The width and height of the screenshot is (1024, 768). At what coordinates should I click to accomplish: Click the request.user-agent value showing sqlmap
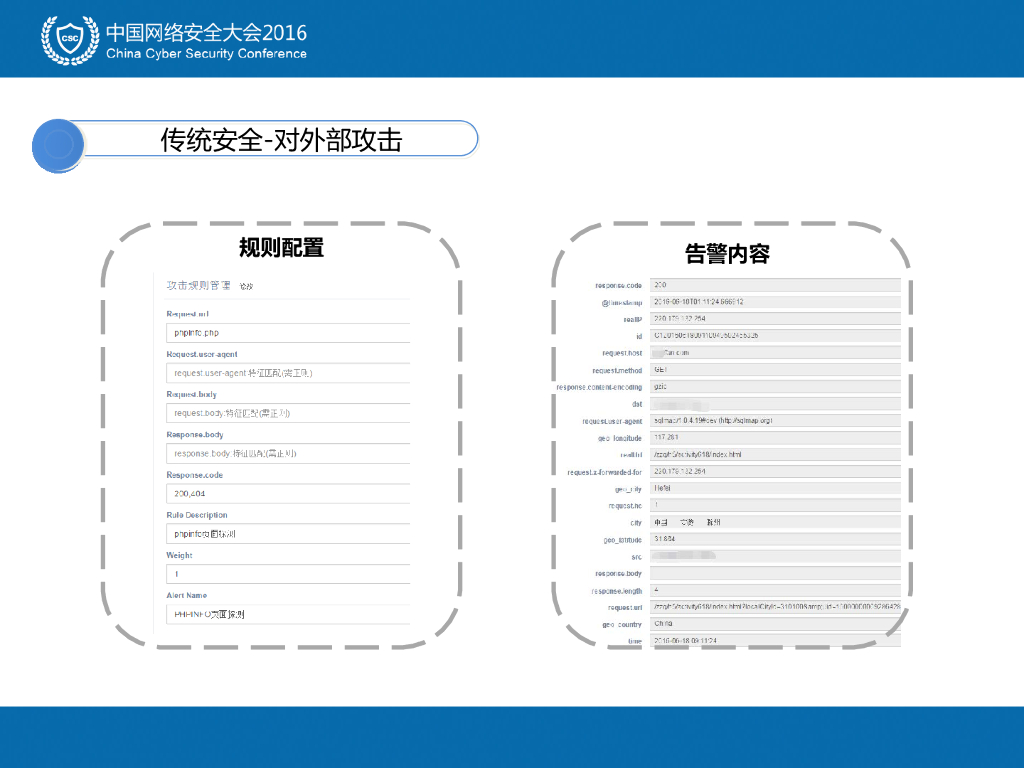click(x=775, y=421)
